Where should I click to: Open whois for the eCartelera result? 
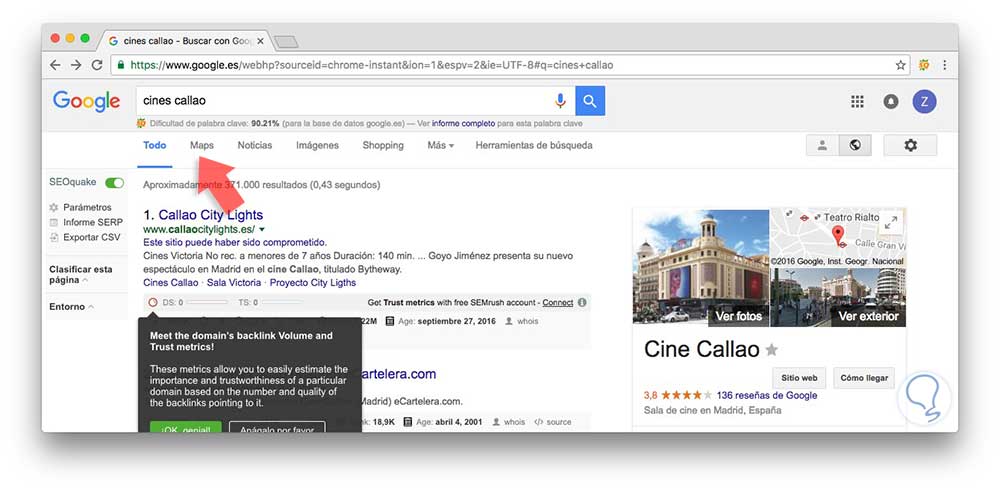(509, 422)
